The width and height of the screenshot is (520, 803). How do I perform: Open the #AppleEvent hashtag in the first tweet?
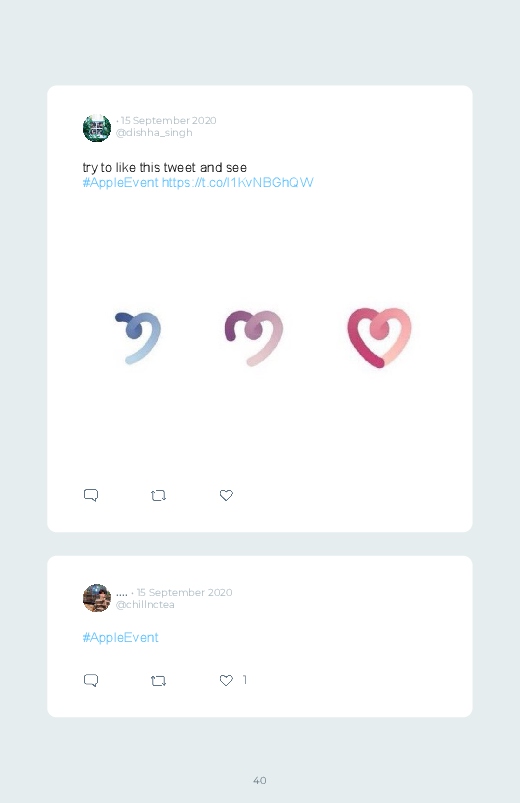pyautogui.click(x=120, y=183)
